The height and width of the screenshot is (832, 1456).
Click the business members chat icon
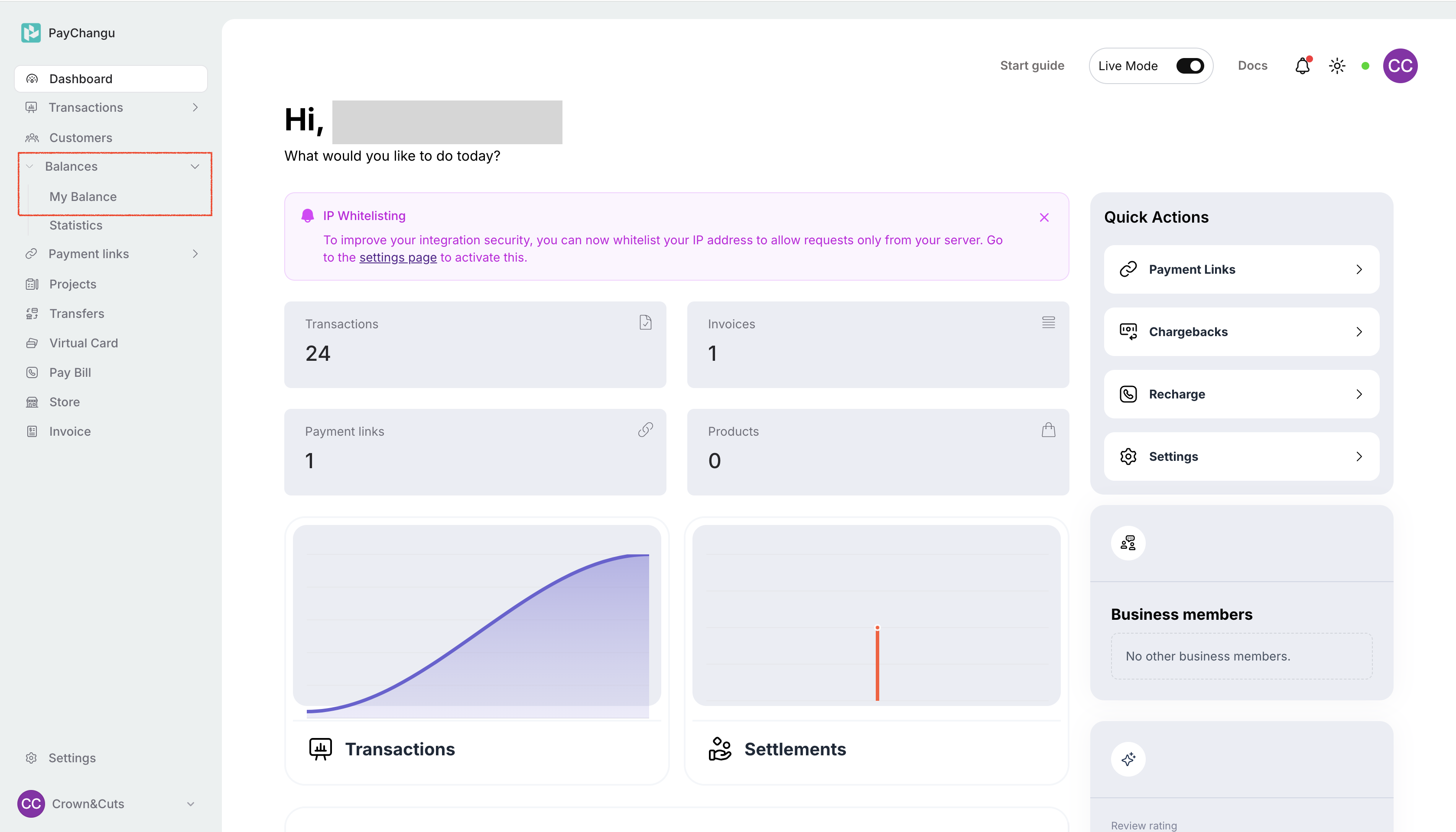pyautogui.click(x=1128, y=543)
